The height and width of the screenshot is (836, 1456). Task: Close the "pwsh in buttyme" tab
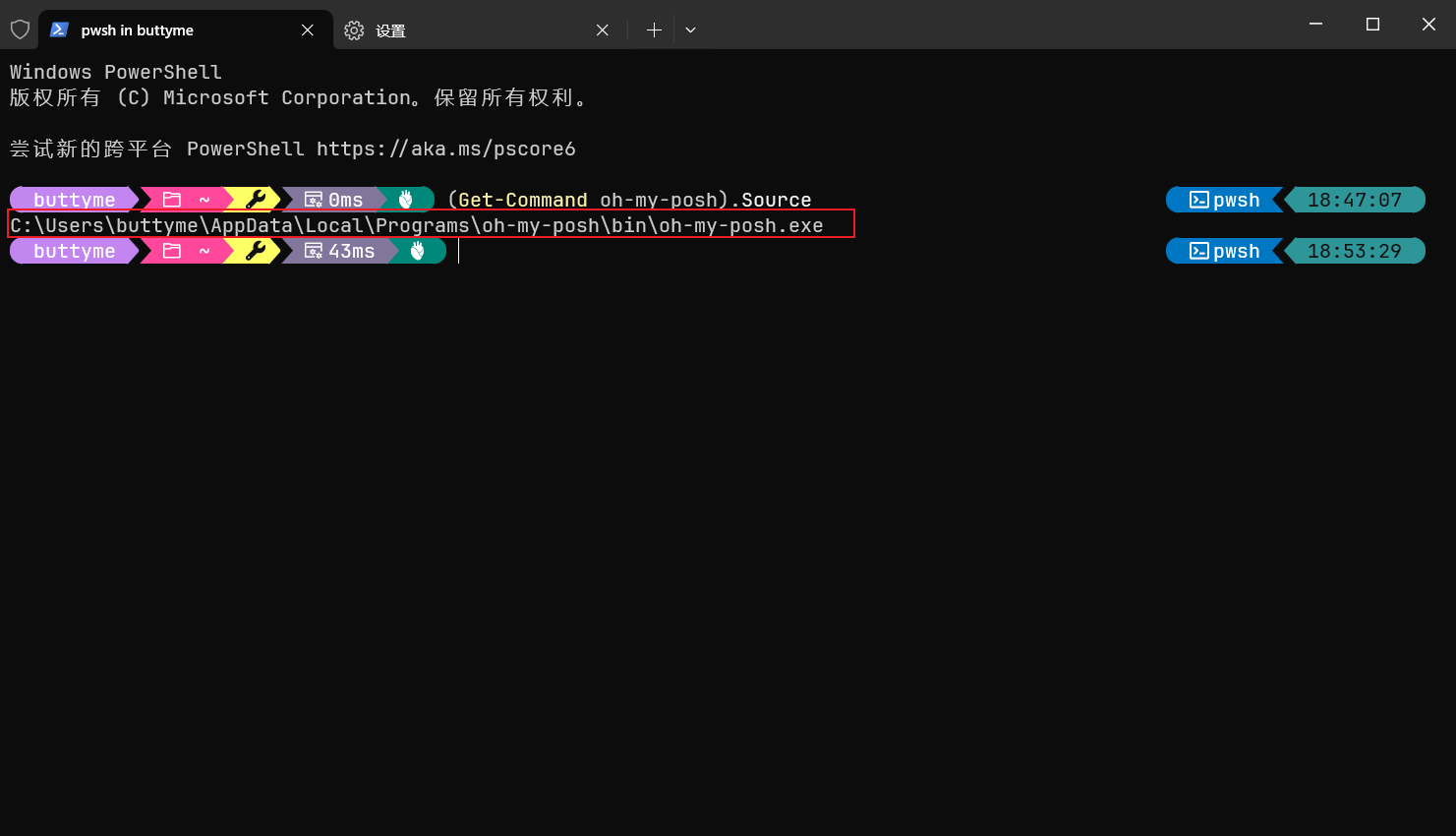[x=308, y=30]
